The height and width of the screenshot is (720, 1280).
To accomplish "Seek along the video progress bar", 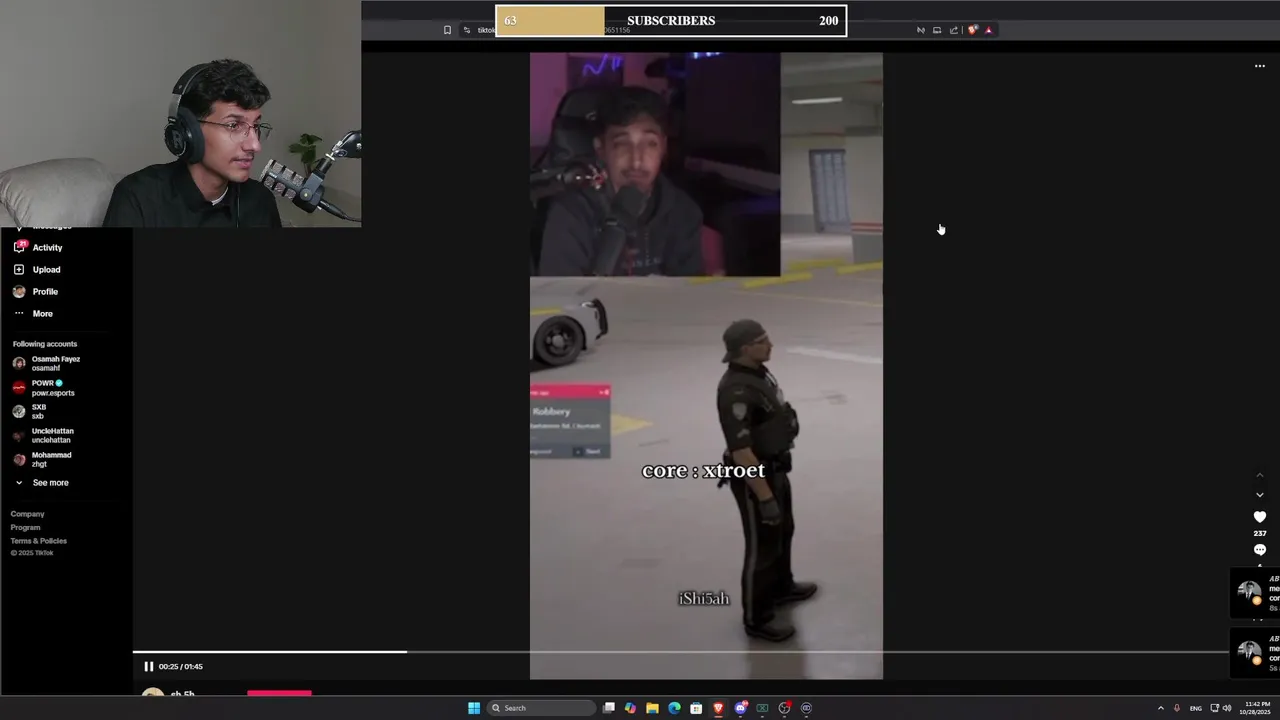I will [x=680, y=652].
